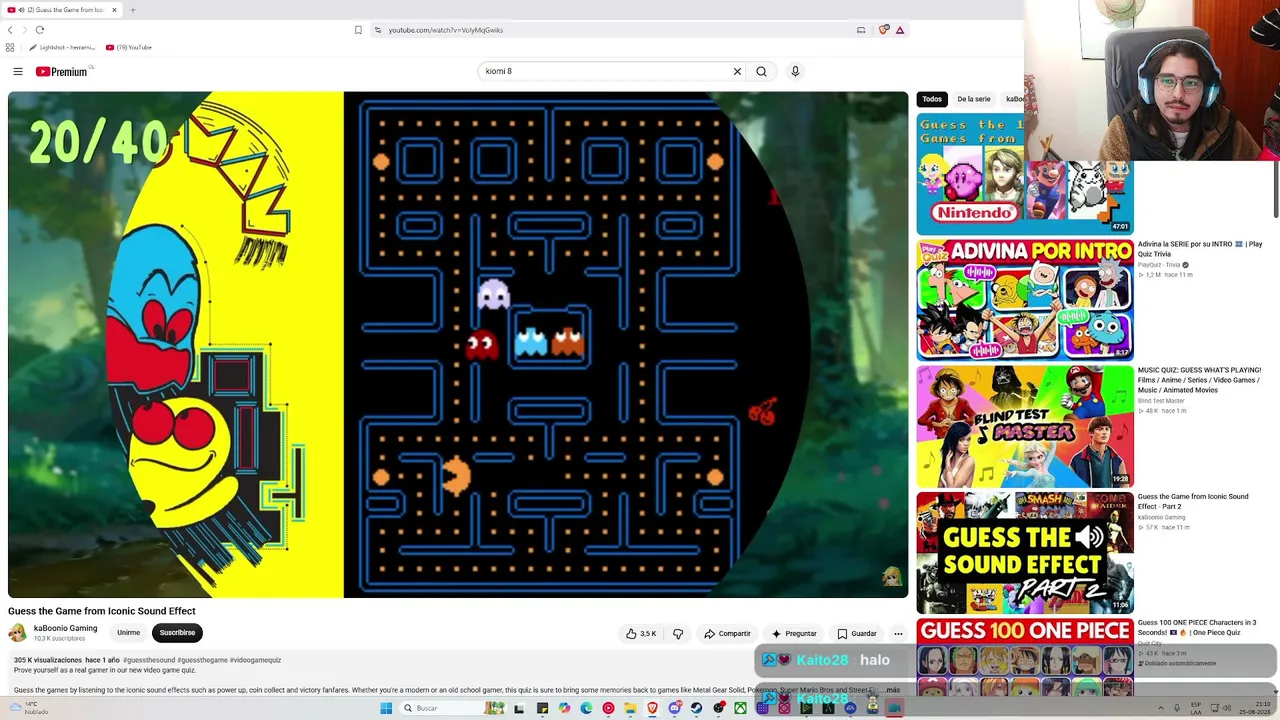Like the video

(x=641, y=633)
